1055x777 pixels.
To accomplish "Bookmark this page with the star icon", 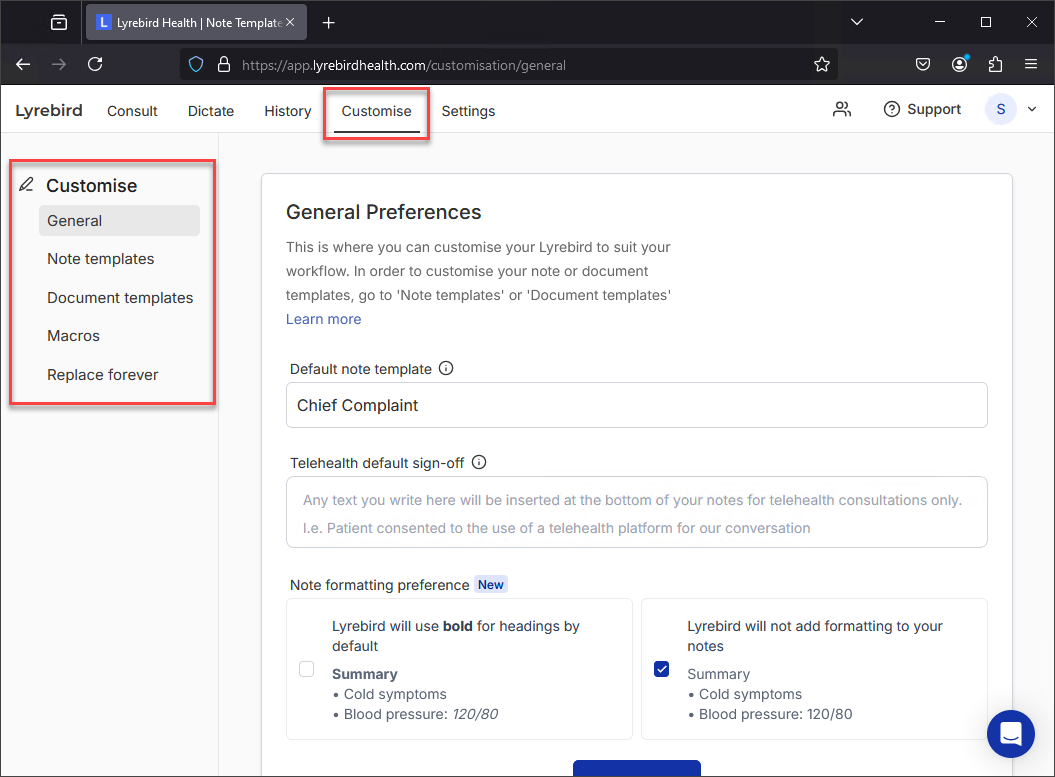I will tap(822, 65).
